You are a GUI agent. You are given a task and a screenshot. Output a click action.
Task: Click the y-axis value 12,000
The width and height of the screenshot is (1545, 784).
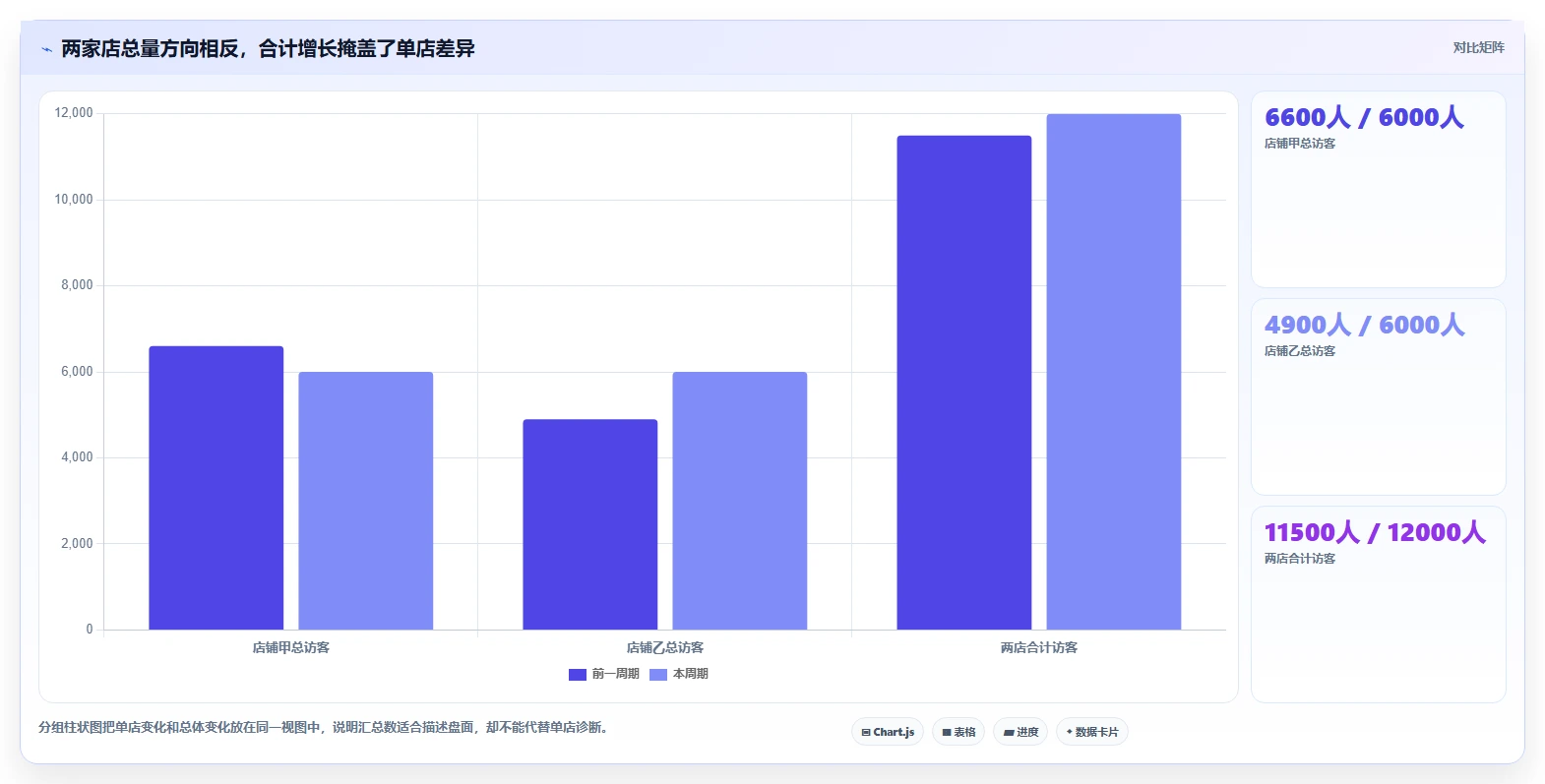pyautogui.click(x=74, y=113)
